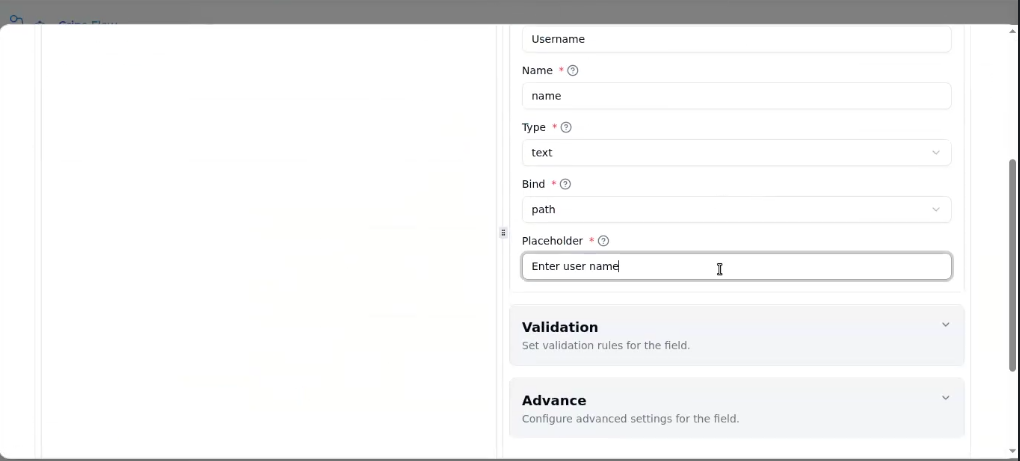Click the scrollbar up arrow
The image size is (1020, 461).
coord(1012,30)
